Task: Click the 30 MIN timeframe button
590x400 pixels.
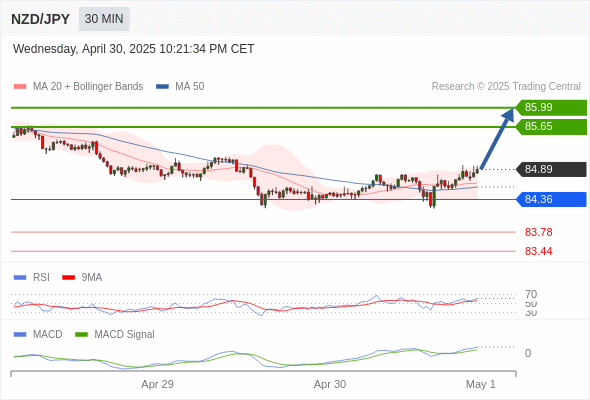Action: (x=104, y=19)
